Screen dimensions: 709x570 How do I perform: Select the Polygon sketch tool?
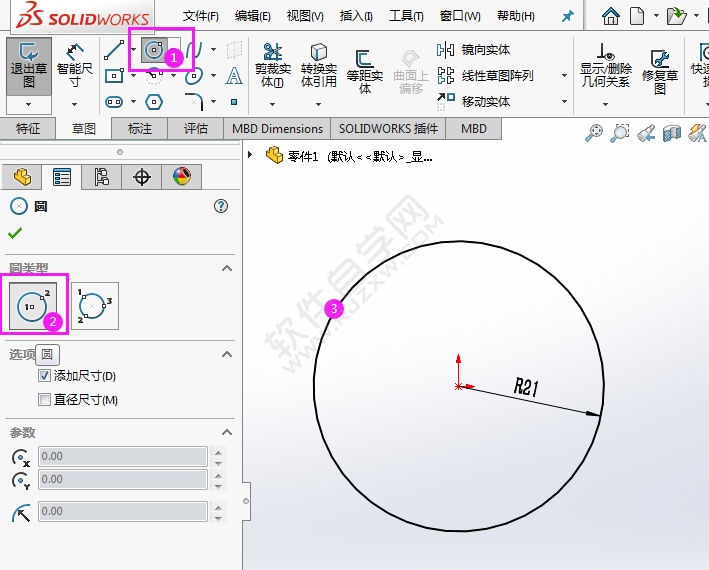pyautogui.click(x=154, y=102)
